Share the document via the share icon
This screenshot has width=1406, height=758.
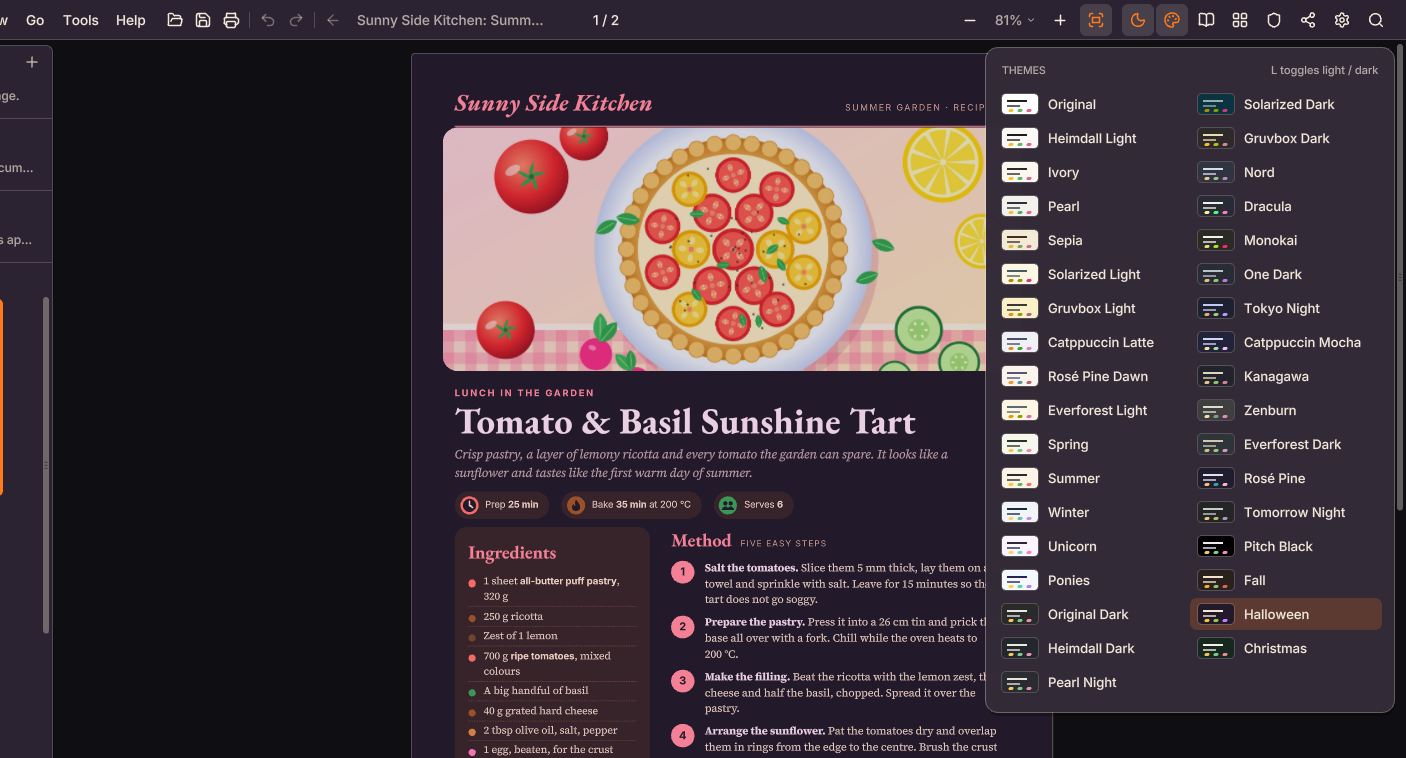(1308, 20)
